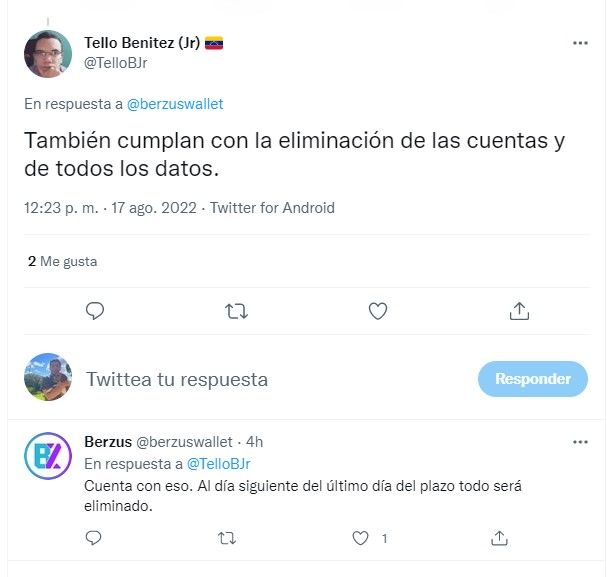
Task: Share the main tweet via upload icon
Action: coord(519,311)
